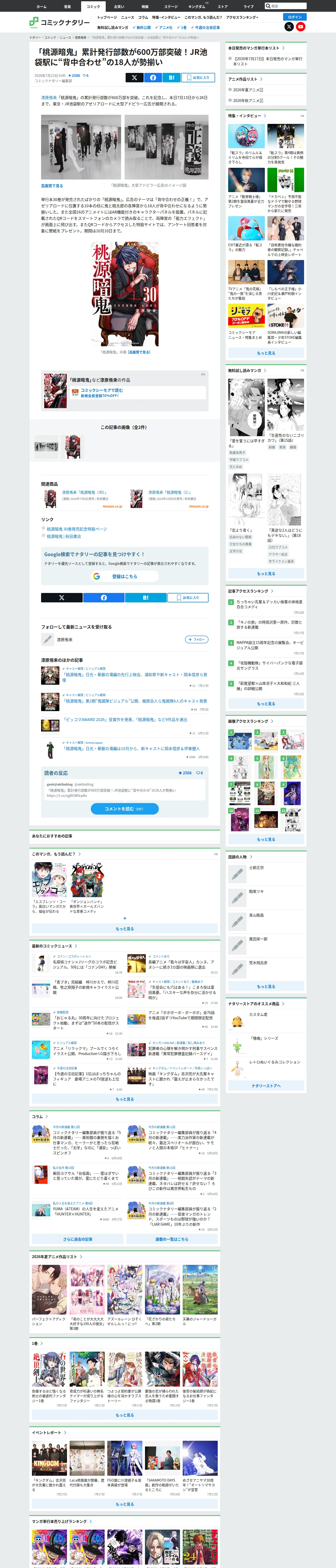Click the Amazon.co.jp link for 桃源暗鬼（30）
This screenshot has height=1568, width=336.
(112, 506)
